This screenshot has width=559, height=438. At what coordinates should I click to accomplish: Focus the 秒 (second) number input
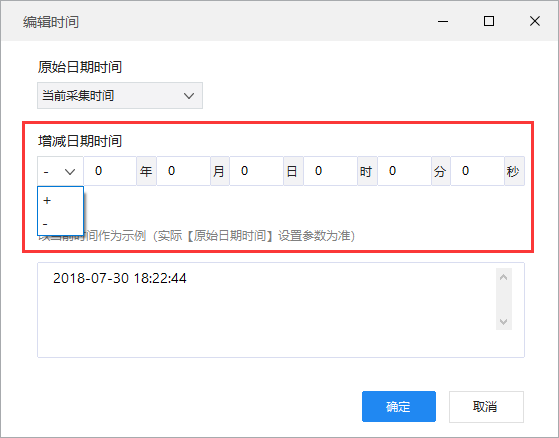[477, 171]
